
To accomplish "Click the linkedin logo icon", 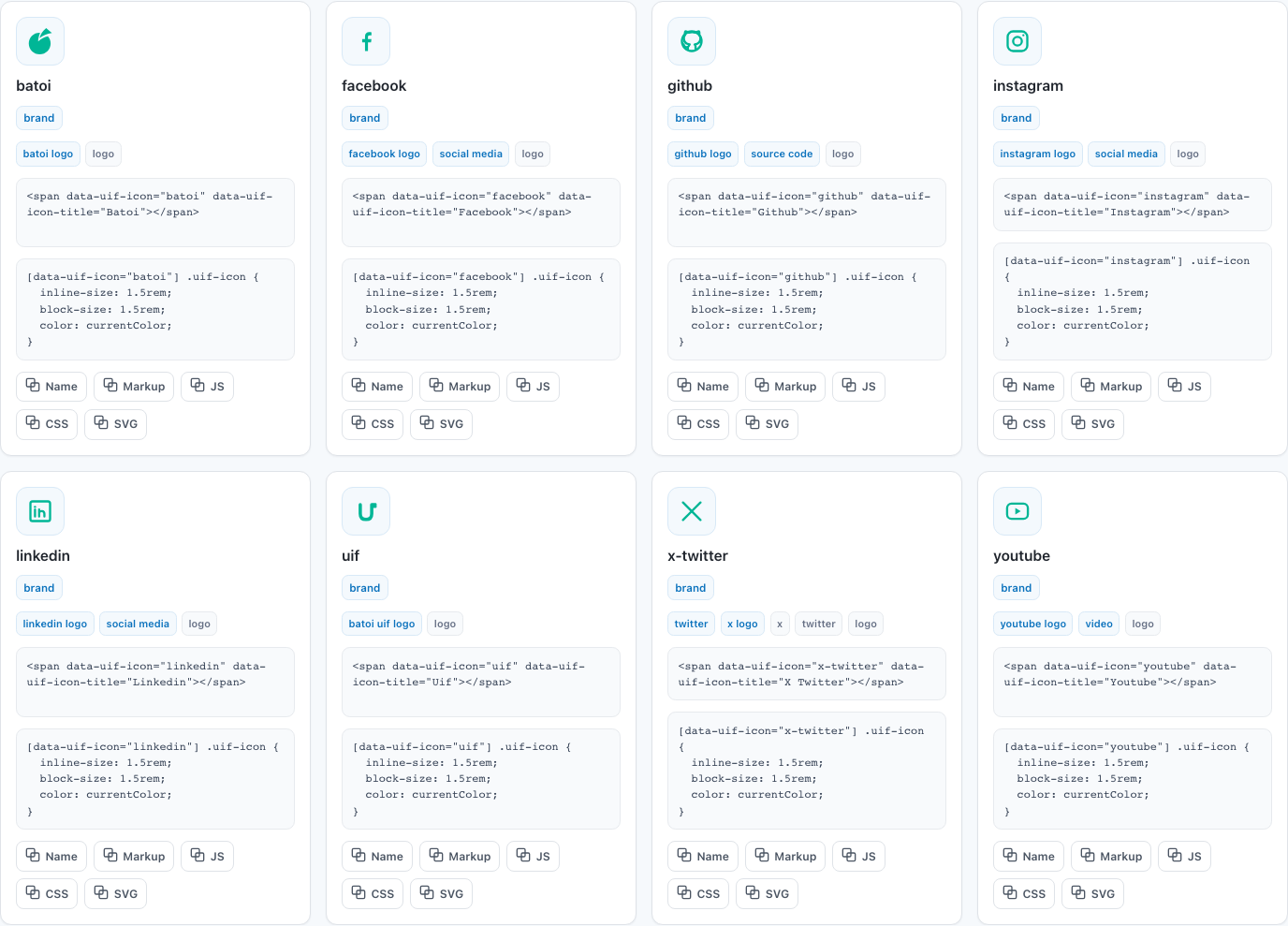I will [40, 511].
